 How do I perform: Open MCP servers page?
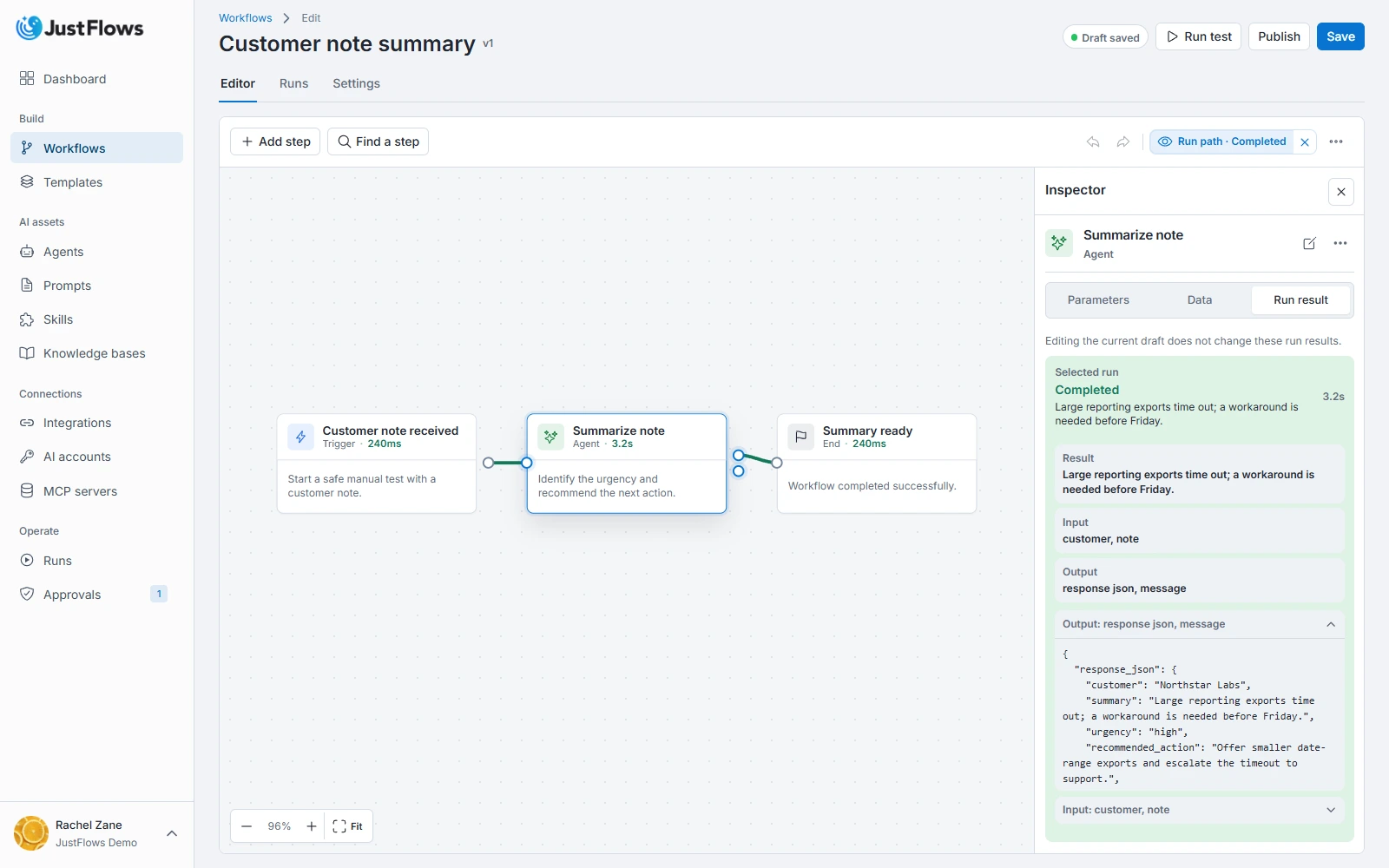(96, 491)
